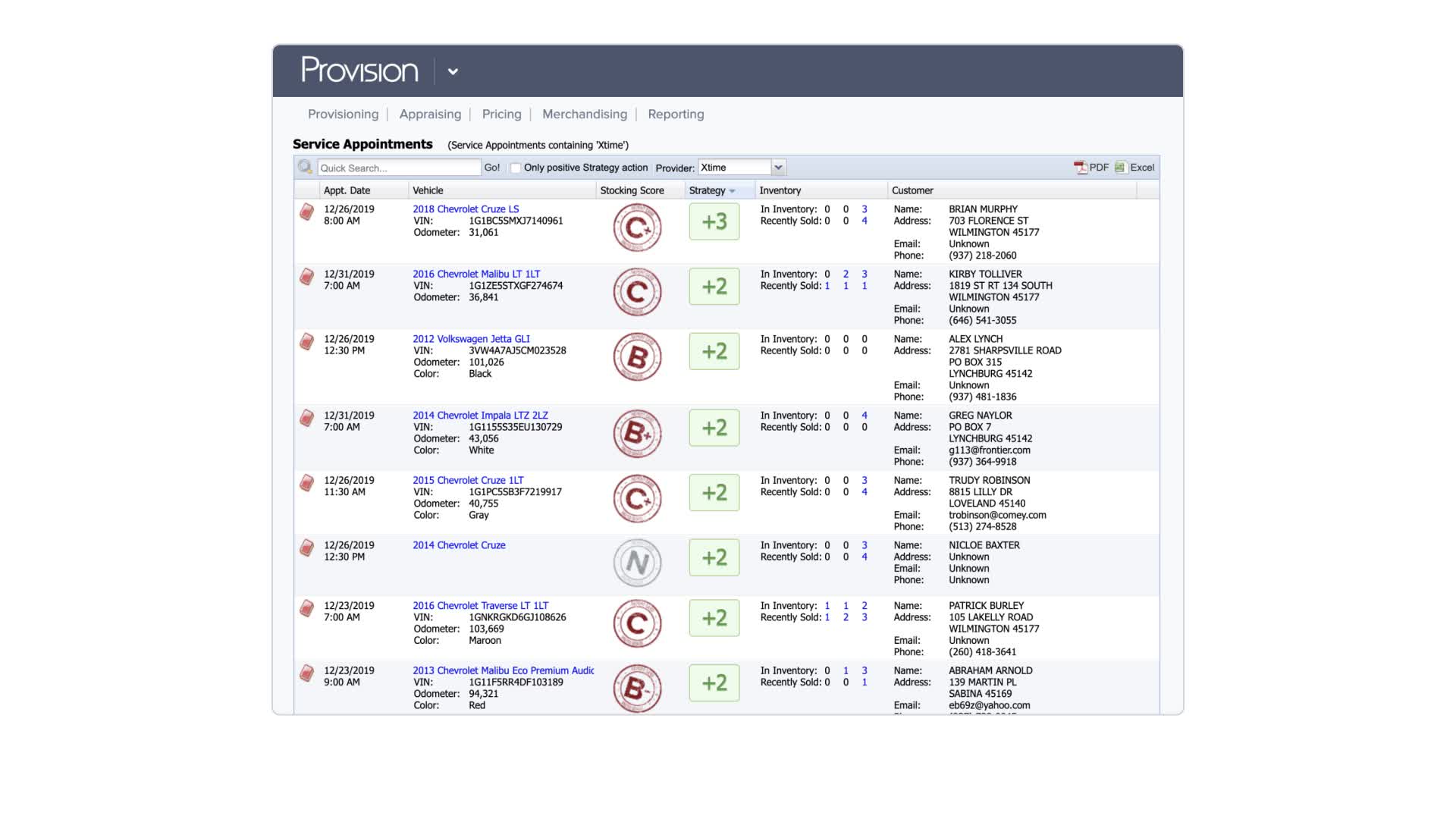Click the quick search magnifier icon
The height and width of the screenshot is (819, 1456).
click(305, 167)
